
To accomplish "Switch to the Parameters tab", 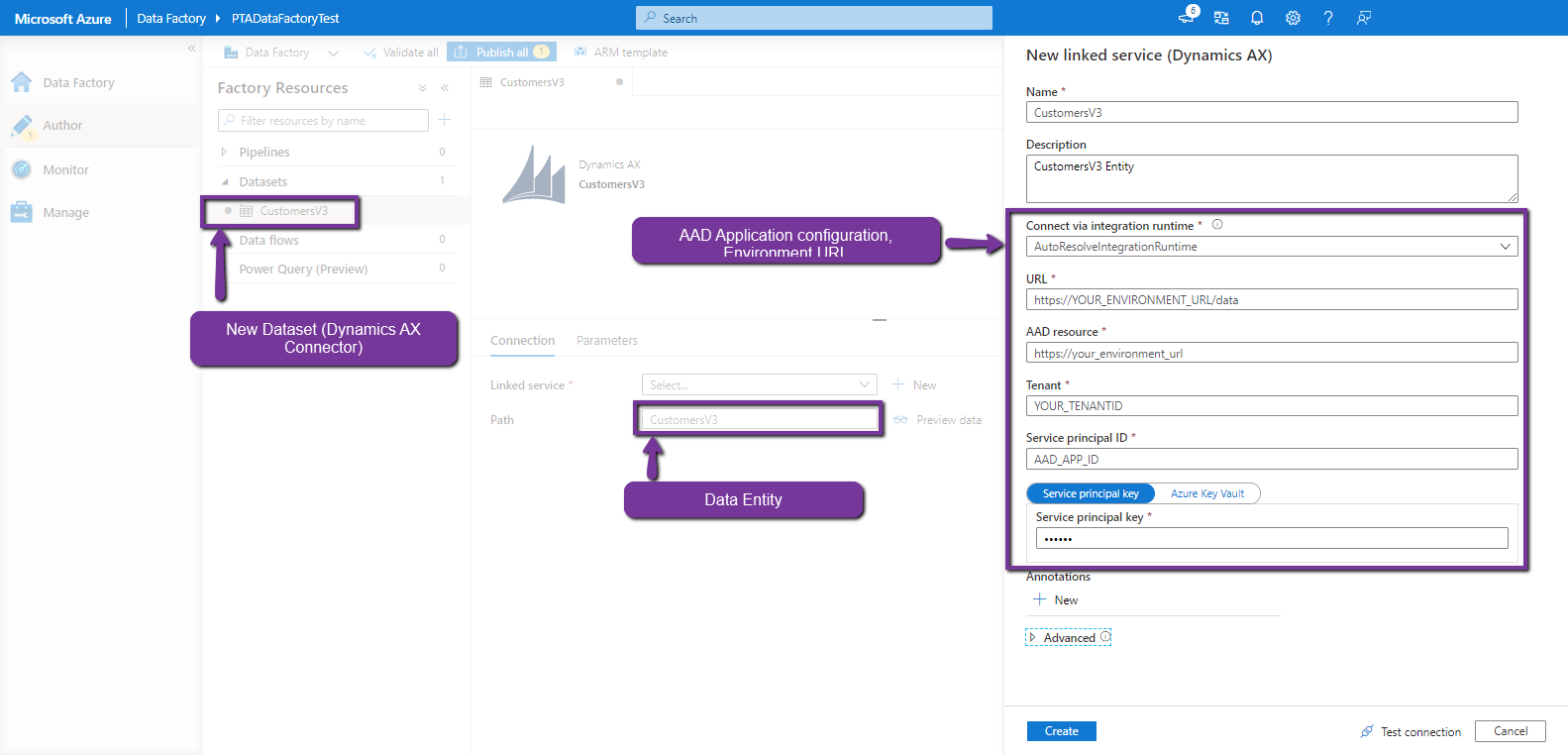I will click(607, 341).
